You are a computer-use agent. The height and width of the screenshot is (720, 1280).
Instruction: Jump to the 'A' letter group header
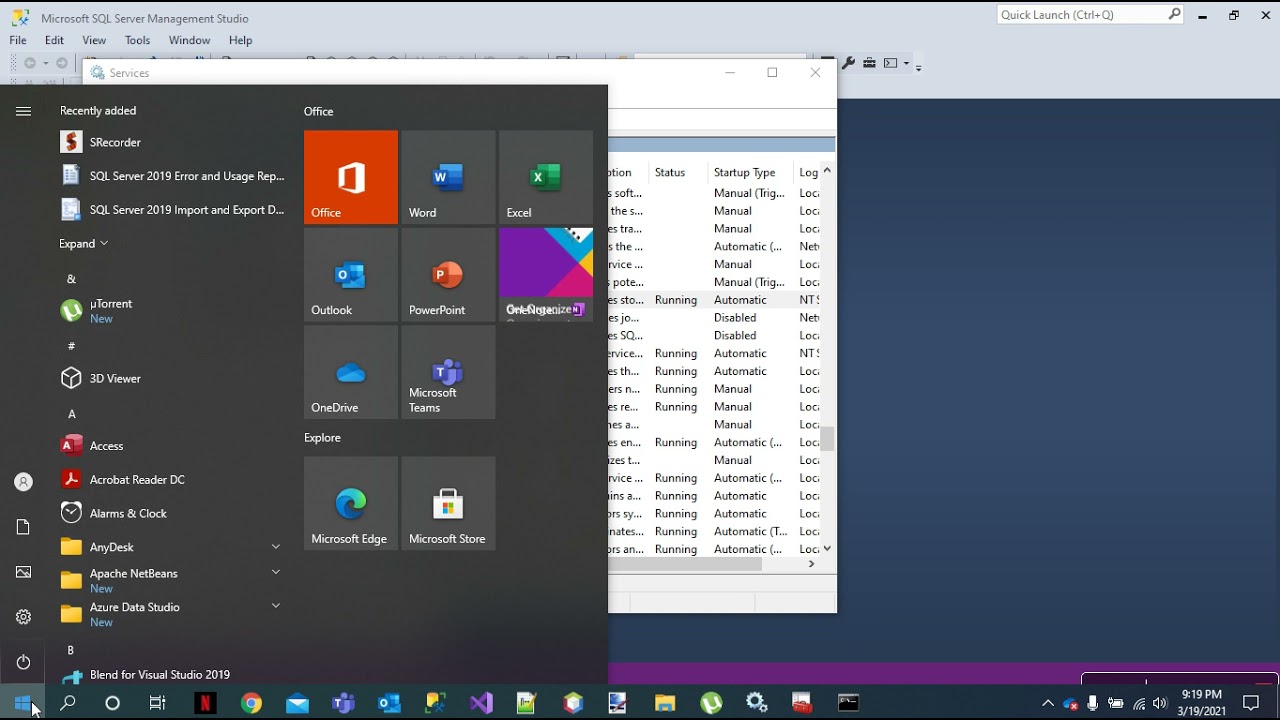pyautogui.click(x=71, y=414)
